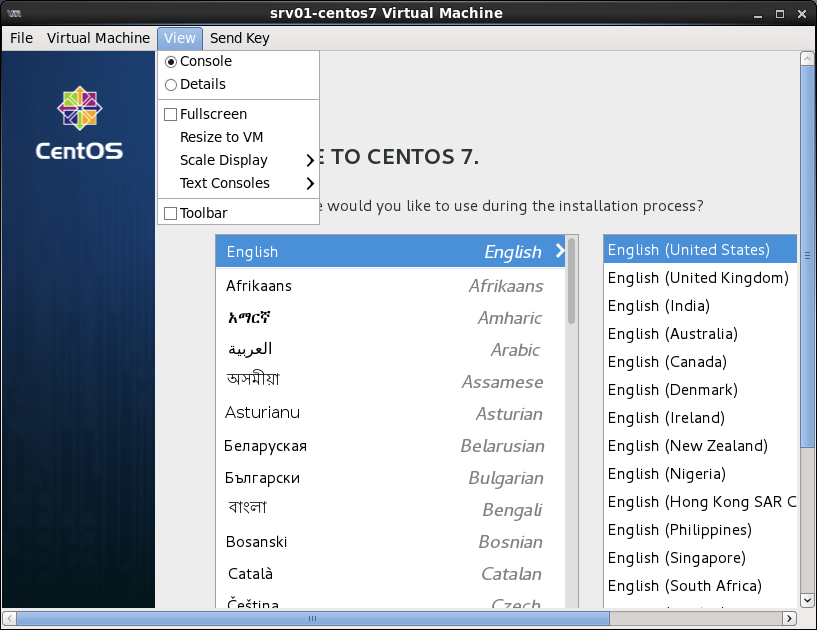Click the virt-manager icon in title bar
The width and height of the screenshot is (817, 630).
pyautogui.click(x=14, y=13)
